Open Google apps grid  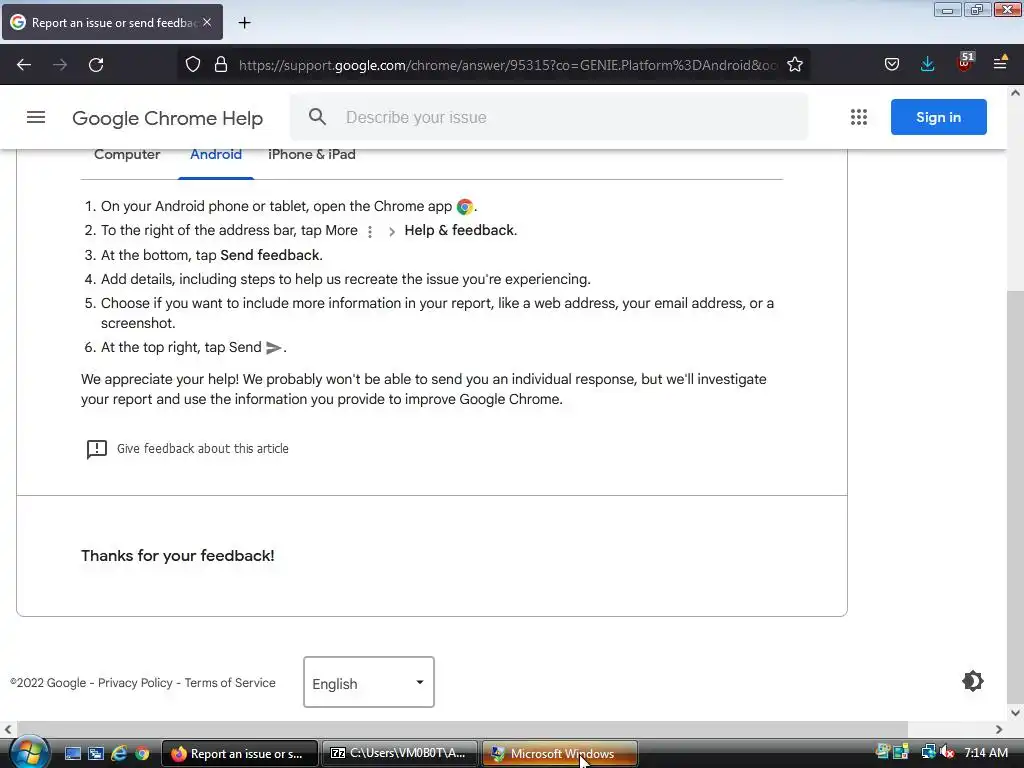859,117
